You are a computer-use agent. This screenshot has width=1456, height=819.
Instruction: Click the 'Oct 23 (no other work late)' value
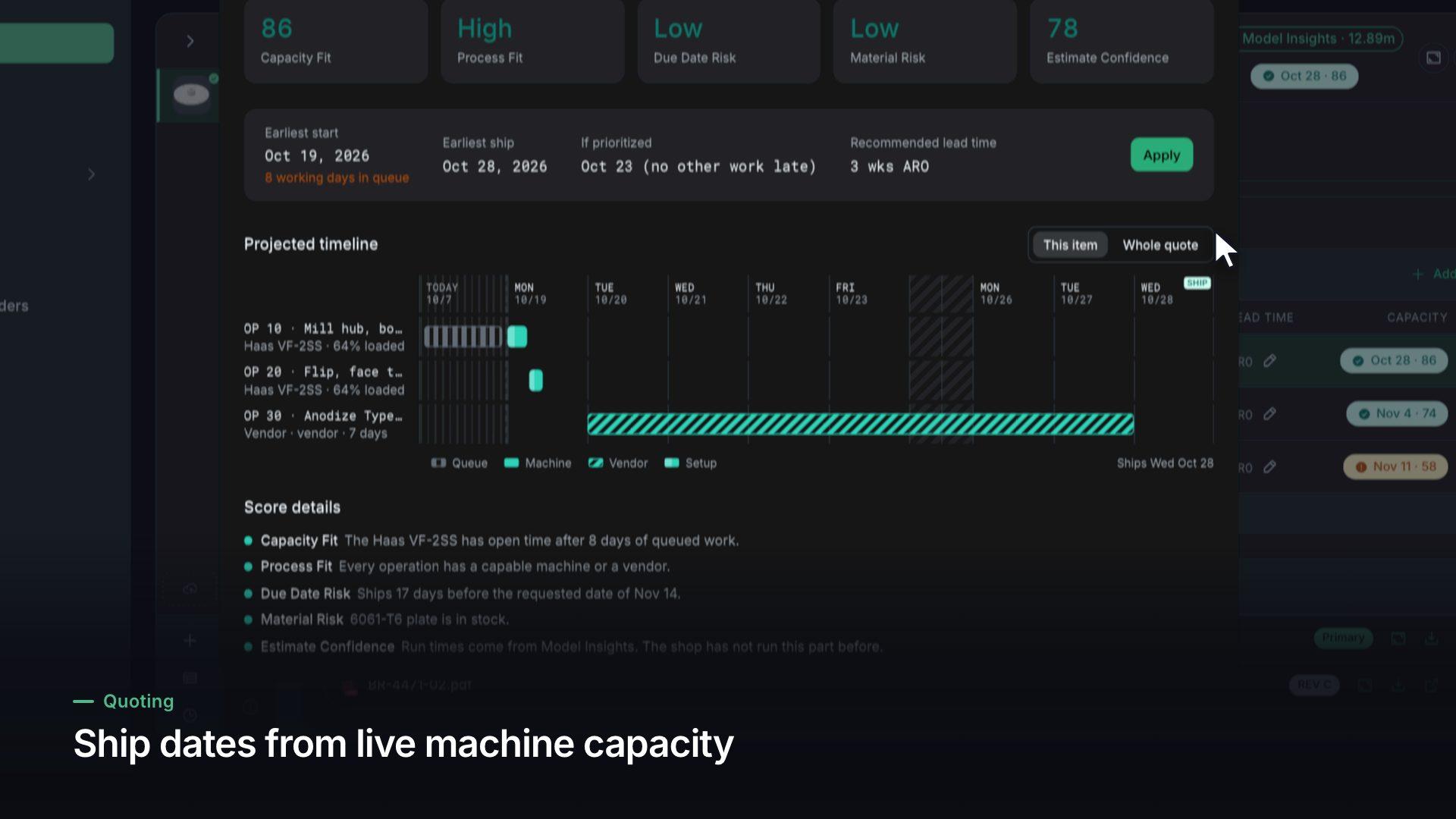click(698, 167)
